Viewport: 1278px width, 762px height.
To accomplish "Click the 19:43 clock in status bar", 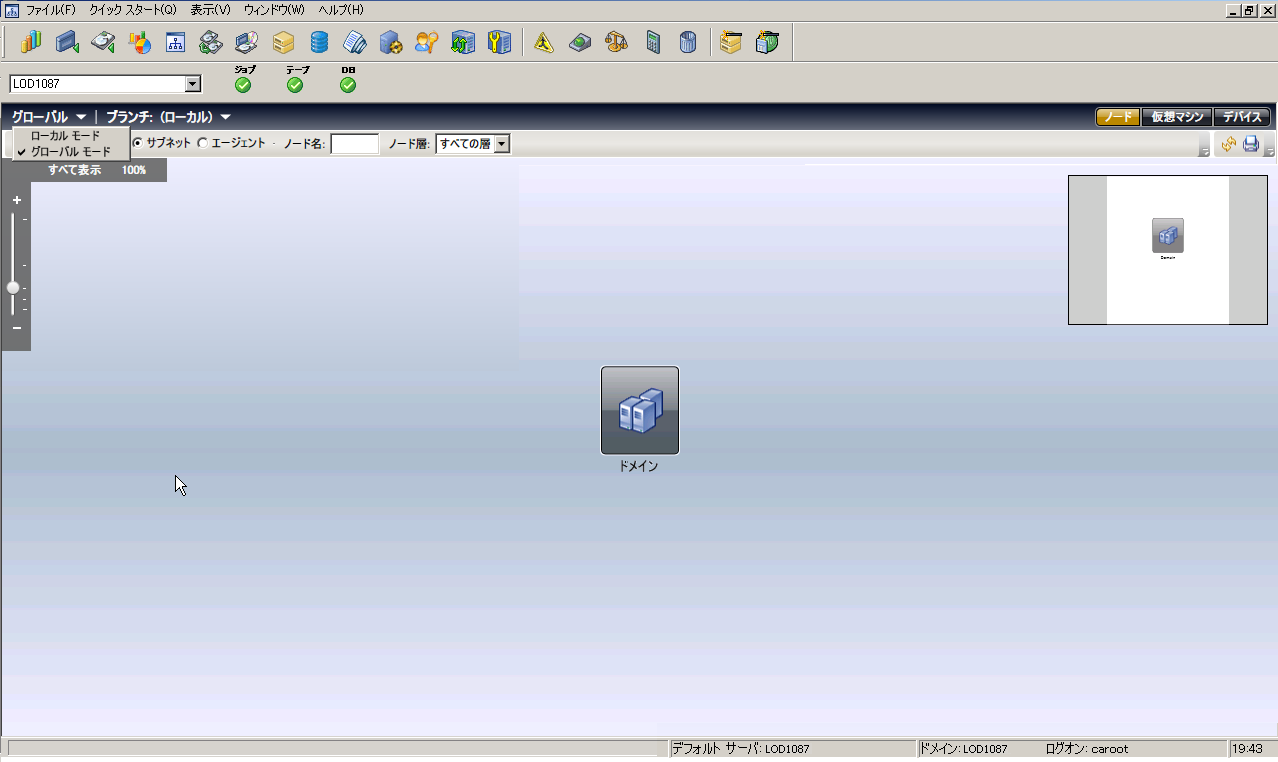I will tap(1247, 748).
